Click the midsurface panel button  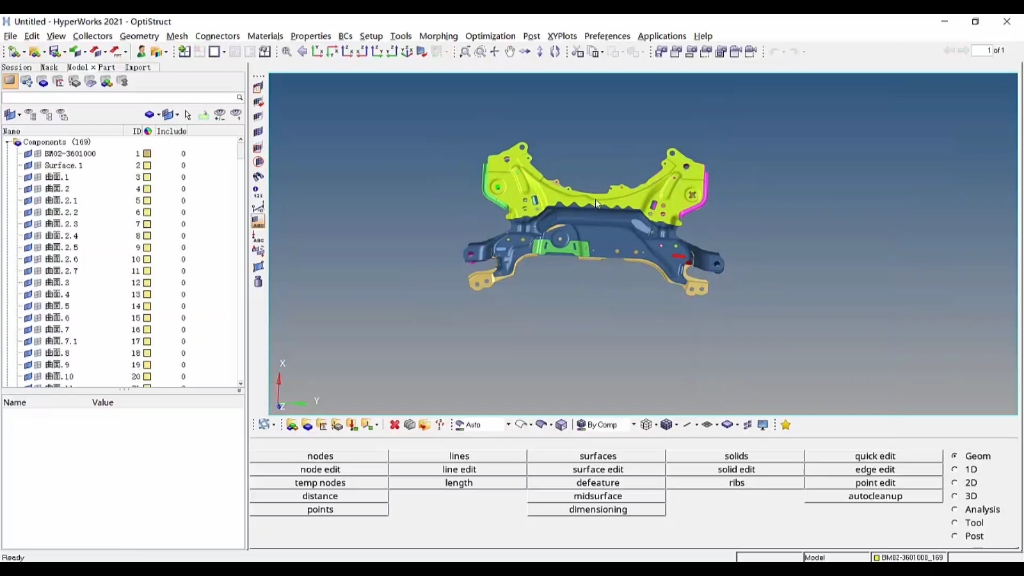coord(597,496)
